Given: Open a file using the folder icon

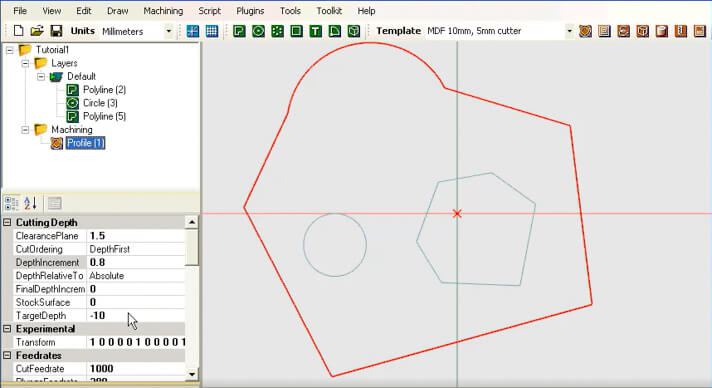Looking at the screenshot, I should click(x=37, y=31).
